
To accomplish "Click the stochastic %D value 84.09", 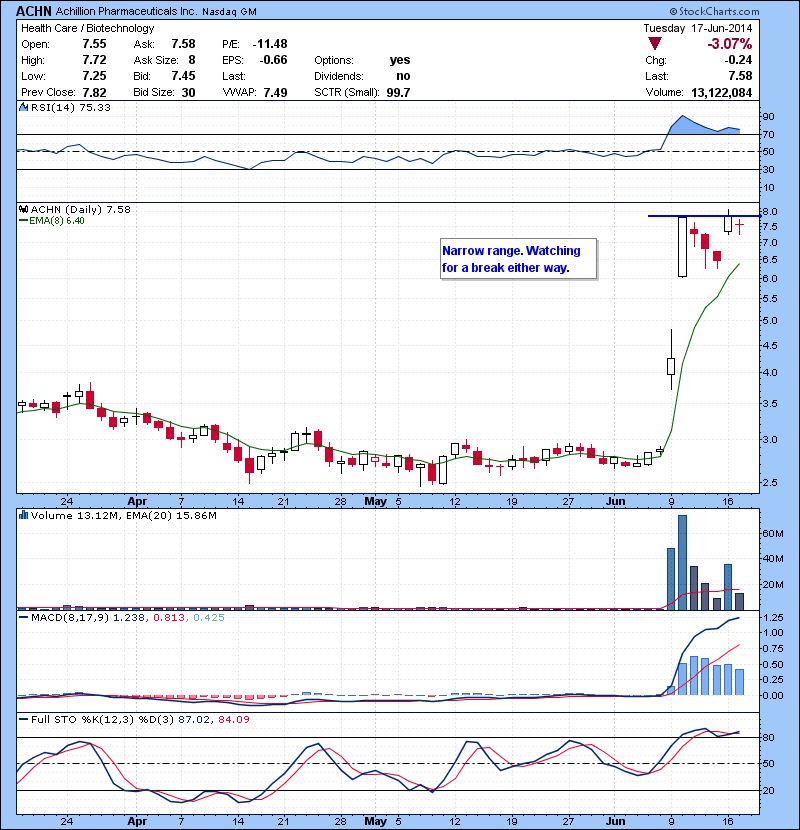I will 233,719.
